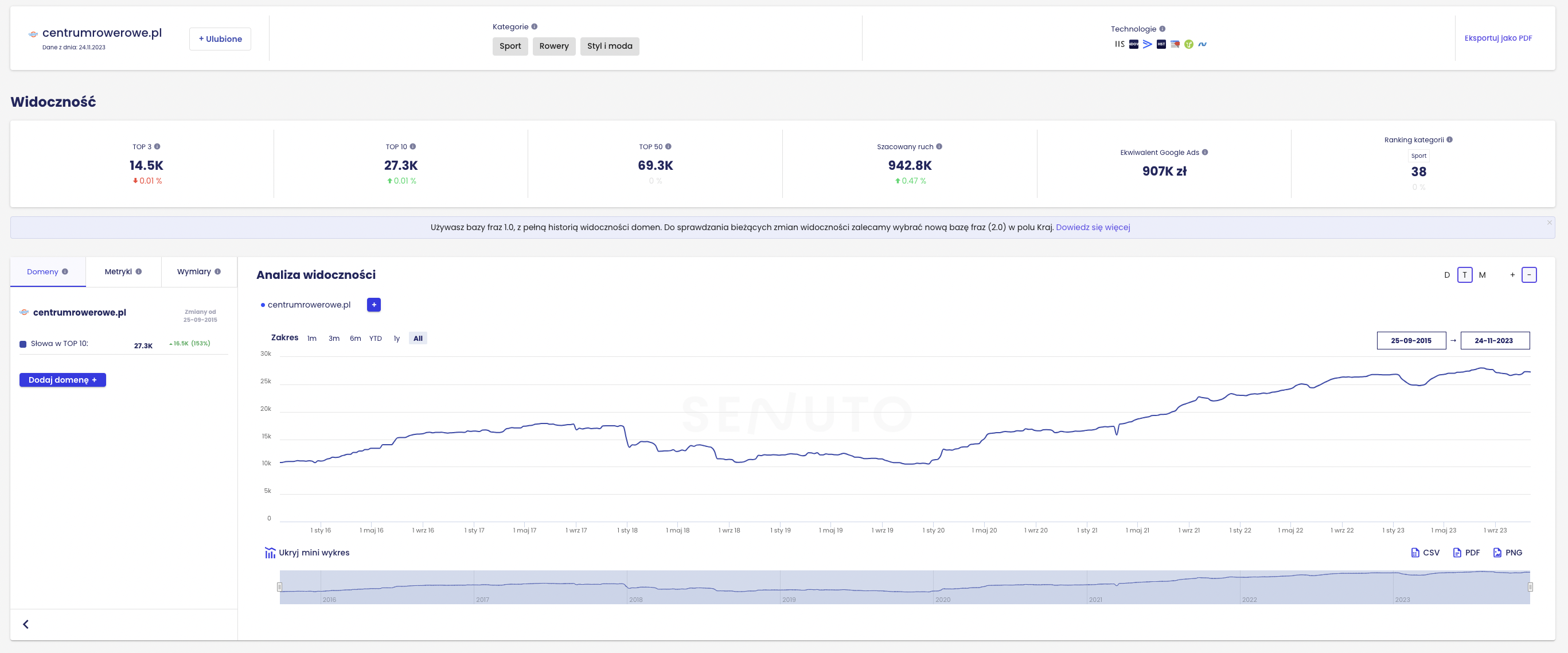Click the Styl i moda category tag

pyautogui.click(x=609, y=46)
